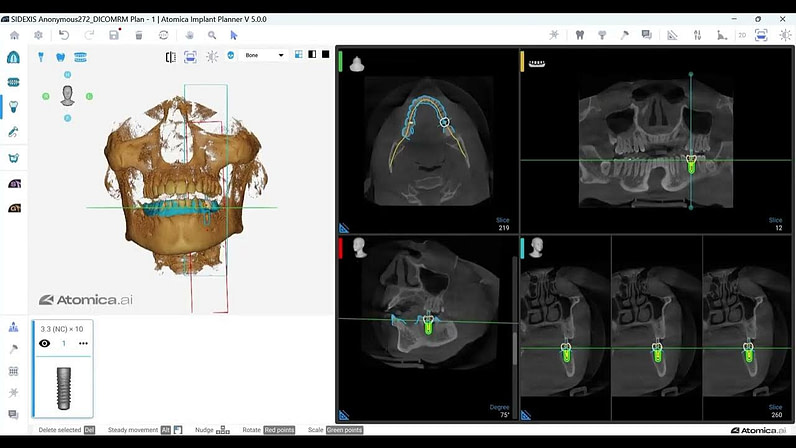
Task: Click the Home icon in top toolbar
Action: point(14,35)
